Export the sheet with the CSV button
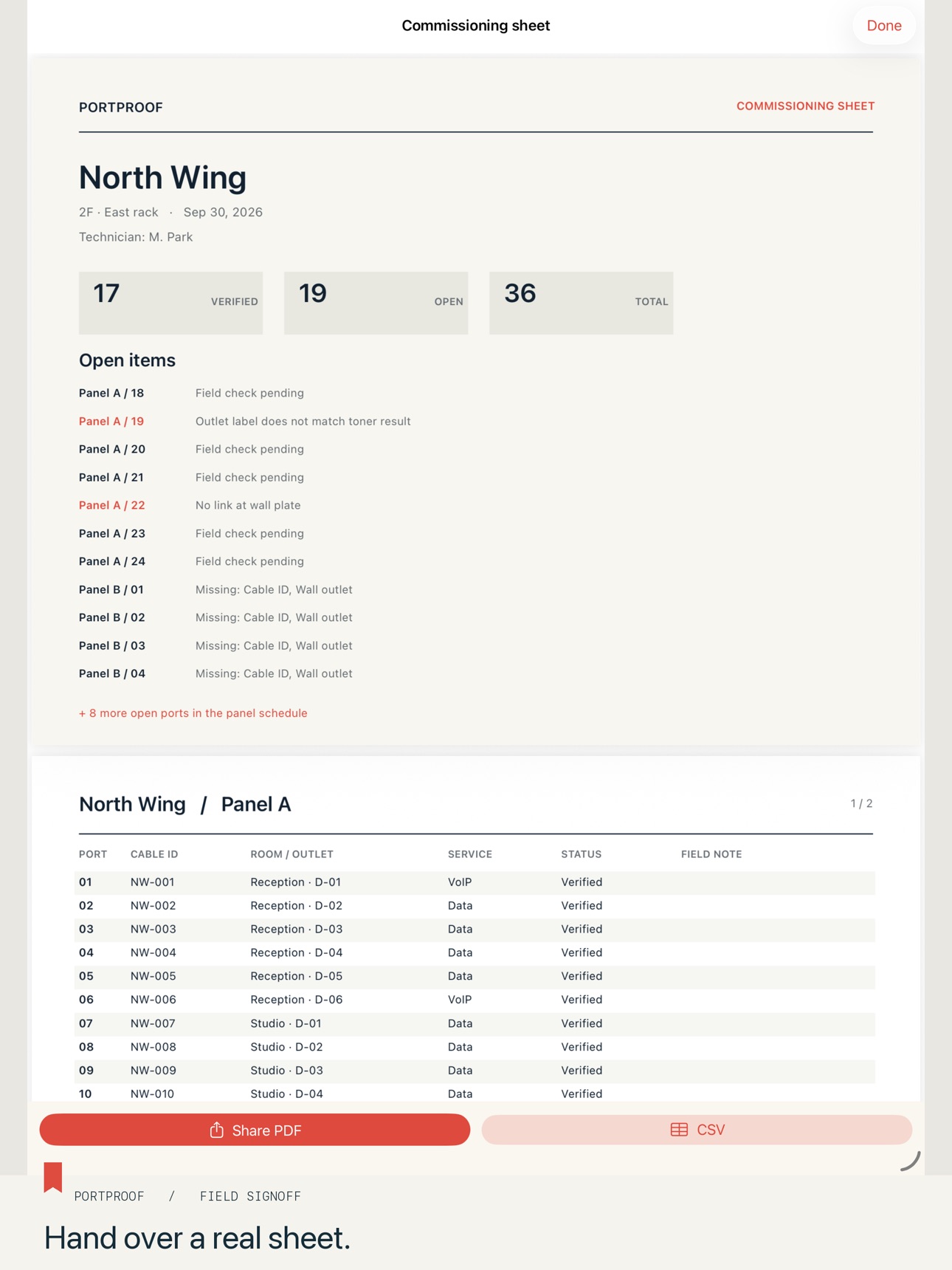This screenshot has height=1270, width=952. coord(697,1130)
